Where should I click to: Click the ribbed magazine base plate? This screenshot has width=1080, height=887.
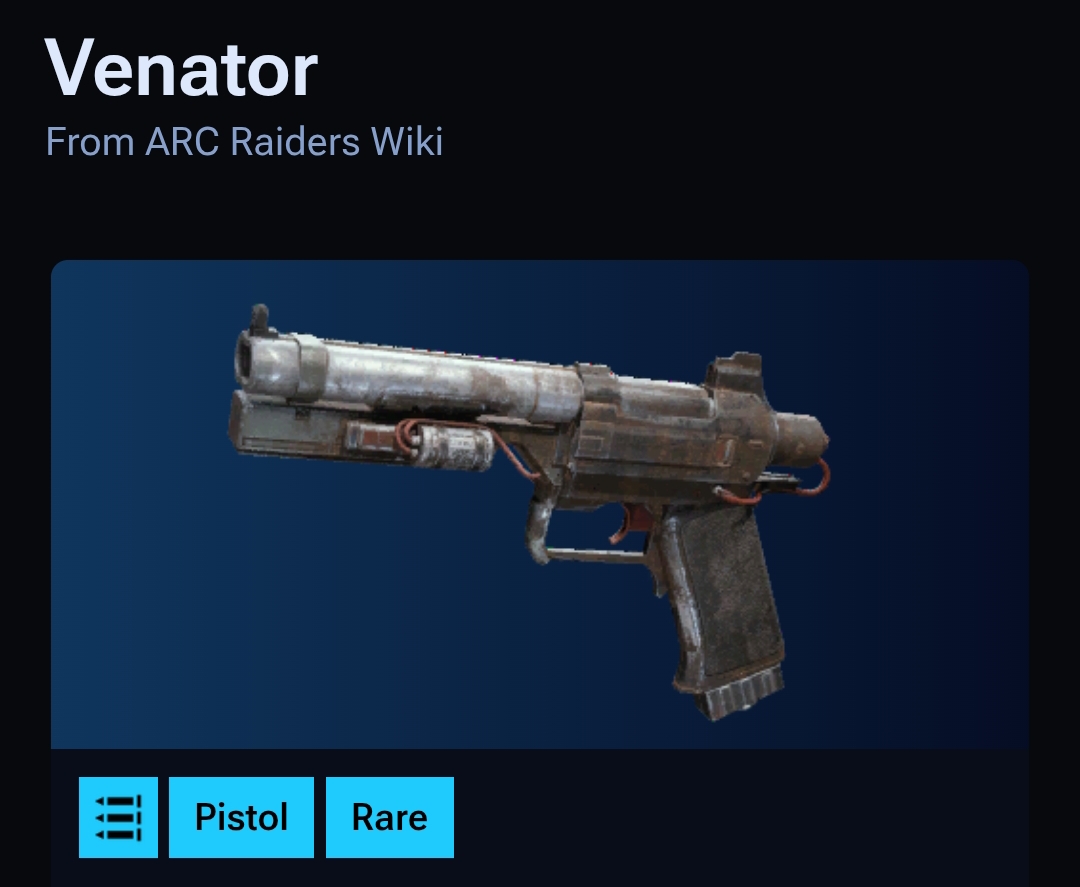[x=742, y=696]
